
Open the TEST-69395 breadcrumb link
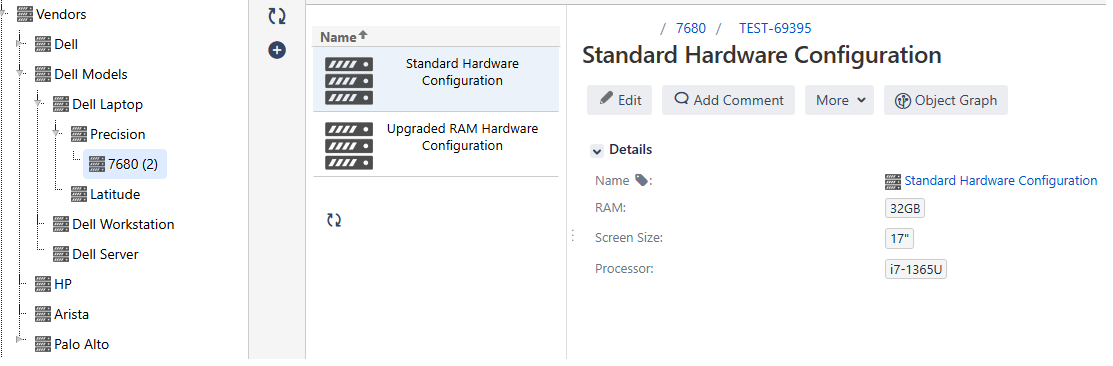(x=775, y=28)
